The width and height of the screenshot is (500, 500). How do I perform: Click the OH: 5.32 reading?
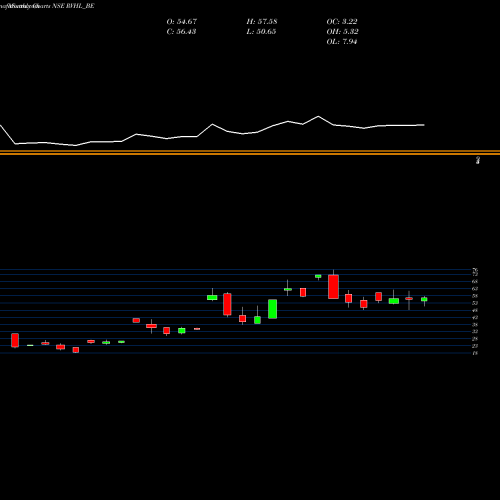coord(342,32)
